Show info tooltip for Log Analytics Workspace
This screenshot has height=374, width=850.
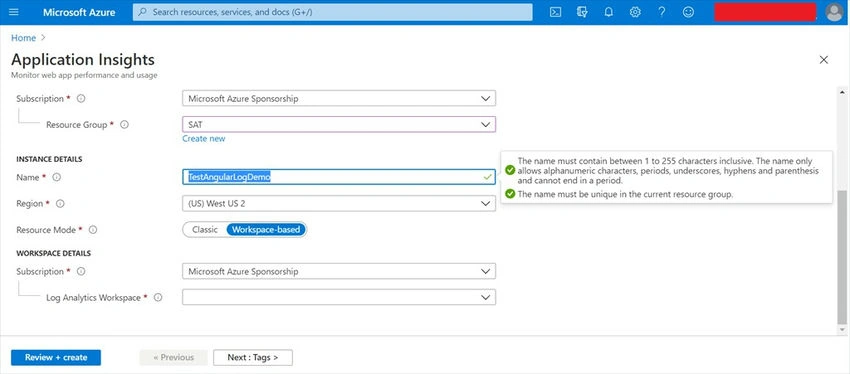(158, 298)
